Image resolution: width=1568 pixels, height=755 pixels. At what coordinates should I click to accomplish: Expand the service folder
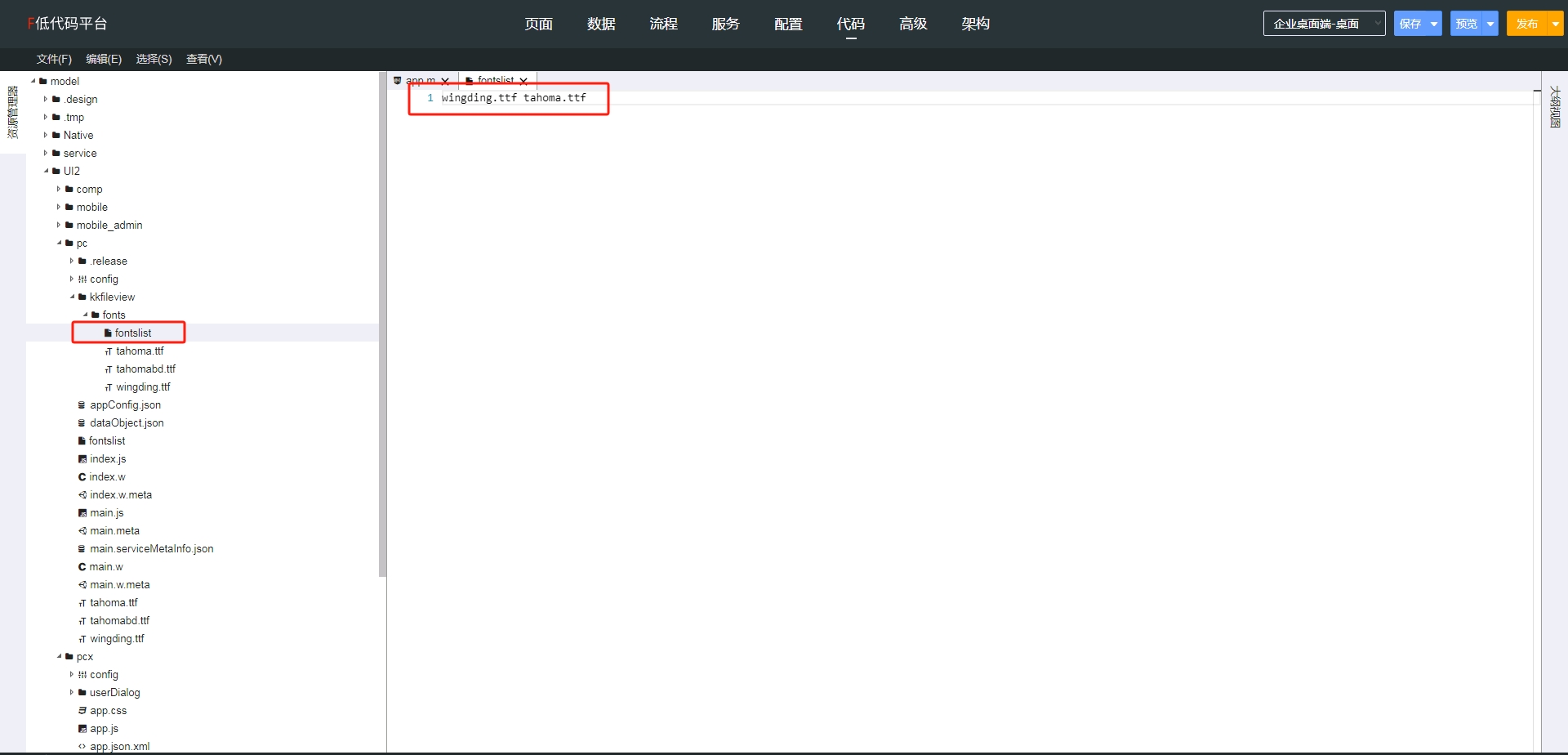46,153
